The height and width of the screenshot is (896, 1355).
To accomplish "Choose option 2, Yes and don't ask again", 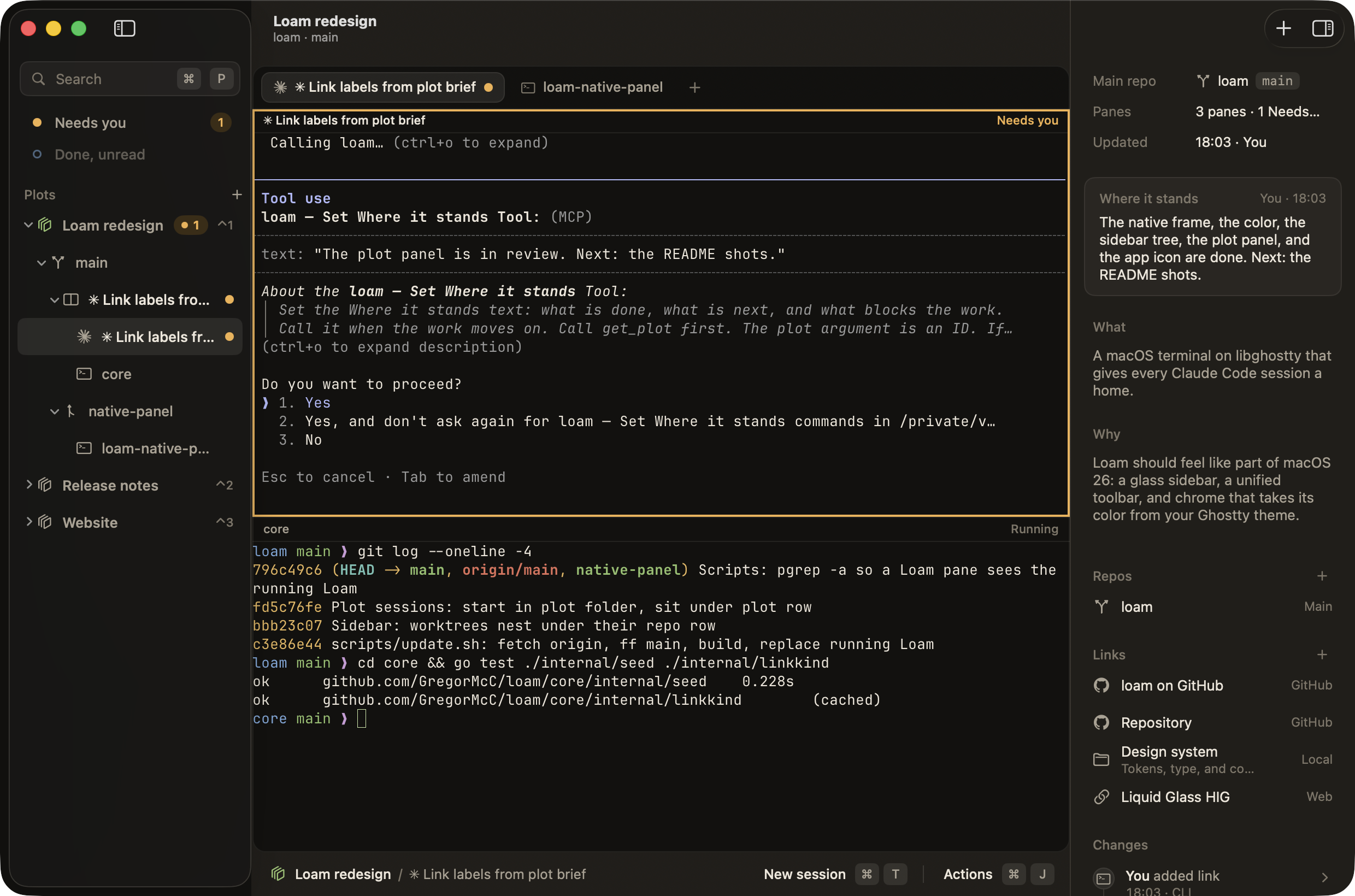I will (x=636, y=421).
